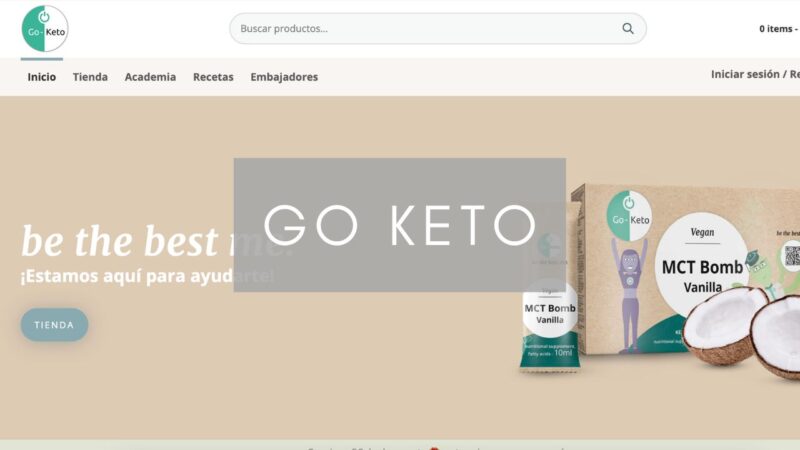Focus the Buscar productos search field
This screenshot has width=800, height=450.
point(438,29)
